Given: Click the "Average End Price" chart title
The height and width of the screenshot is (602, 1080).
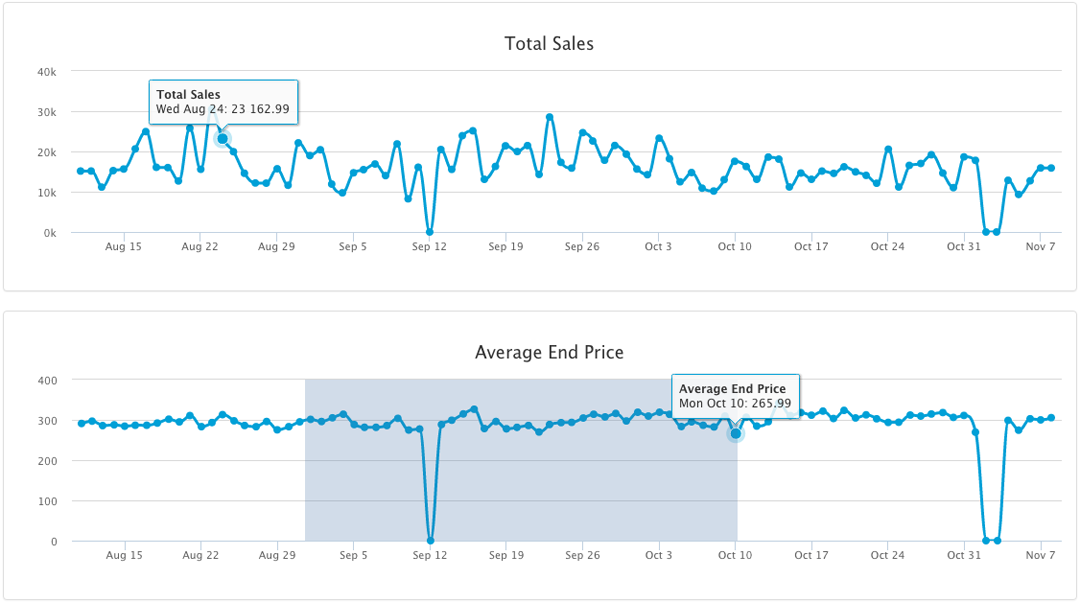Looking at the screenshot, I should coord(549,352).
